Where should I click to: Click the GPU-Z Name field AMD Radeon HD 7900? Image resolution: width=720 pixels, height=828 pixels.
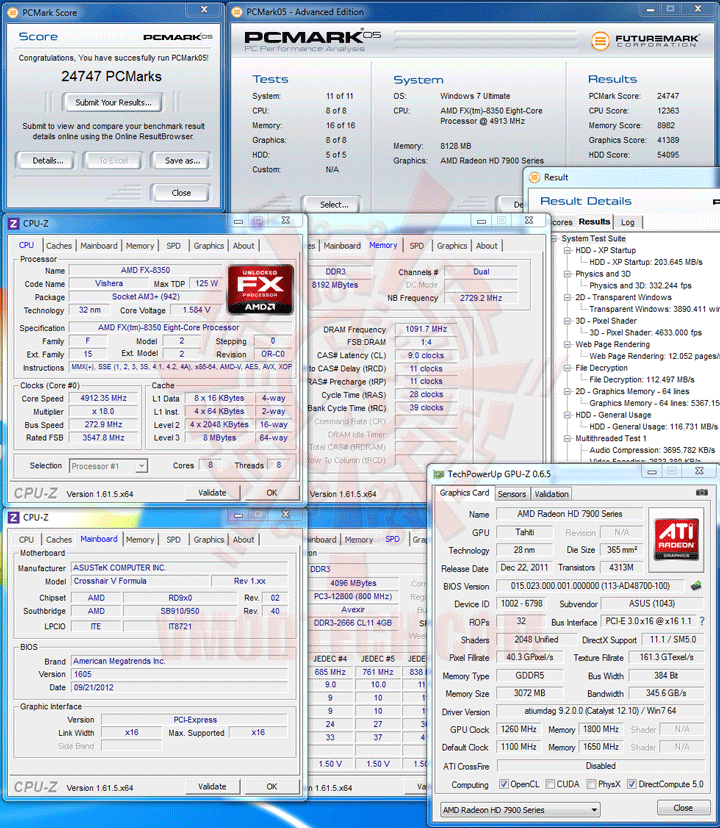point(569,514)
